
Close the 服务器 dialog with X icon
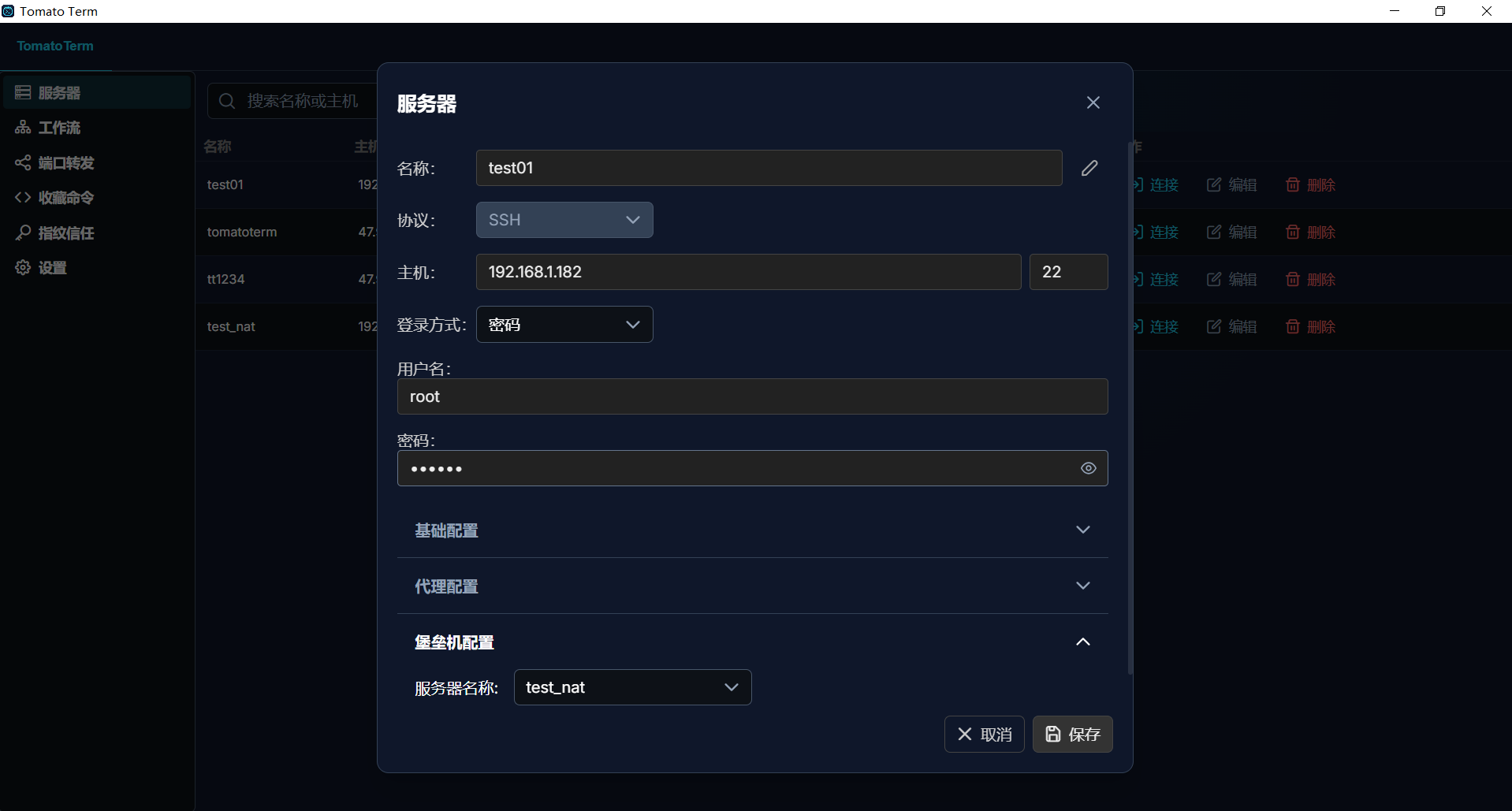point(1093,102)
